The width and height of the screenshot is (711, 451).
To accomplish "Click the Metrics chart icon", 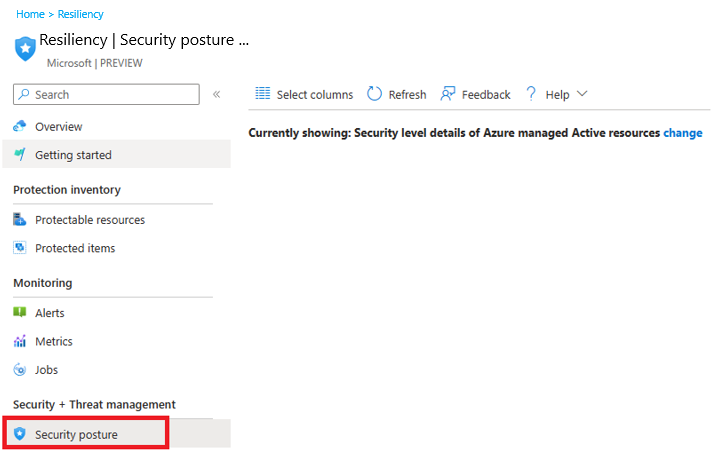I will coord(19,341).
